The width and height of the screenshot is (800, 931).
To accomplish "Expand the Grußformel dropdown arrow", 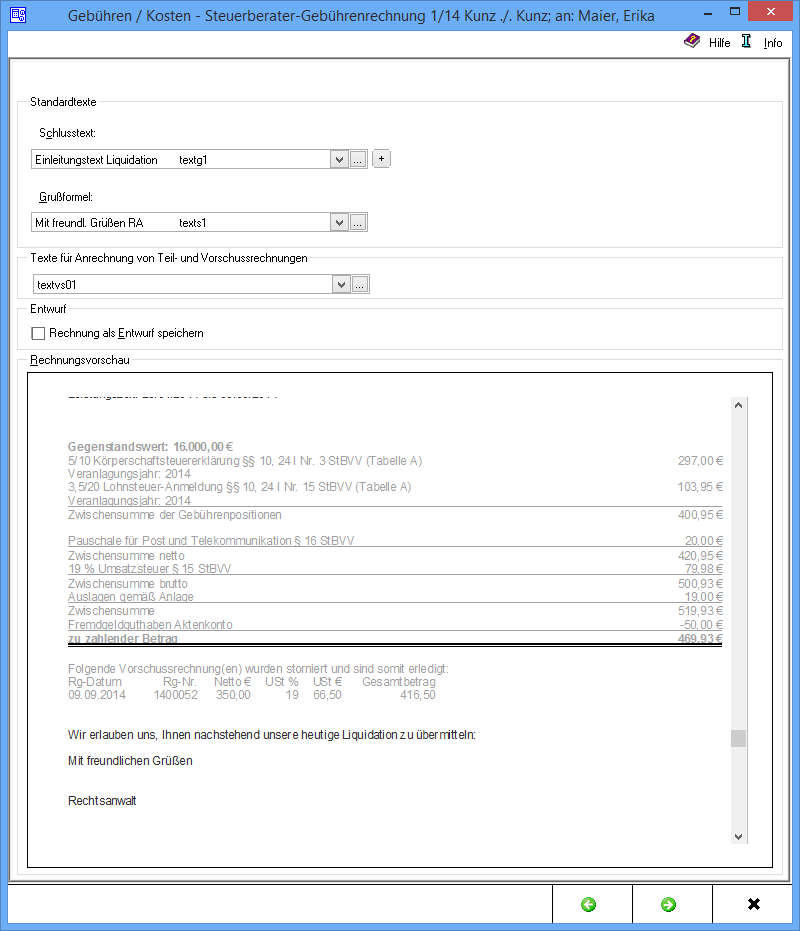I will (339, 223).
